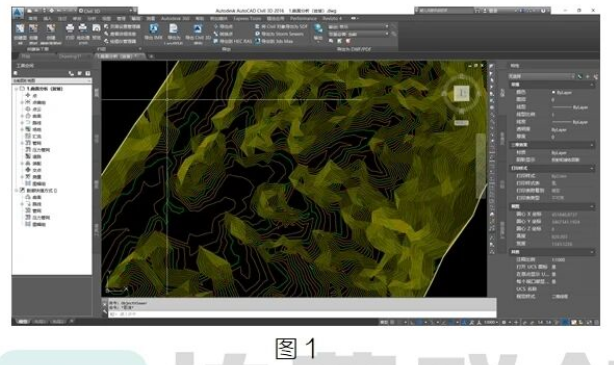The image size is (614, 365).
Task: Click 导出为 Storm Sewers command
Action: [279, 34]
